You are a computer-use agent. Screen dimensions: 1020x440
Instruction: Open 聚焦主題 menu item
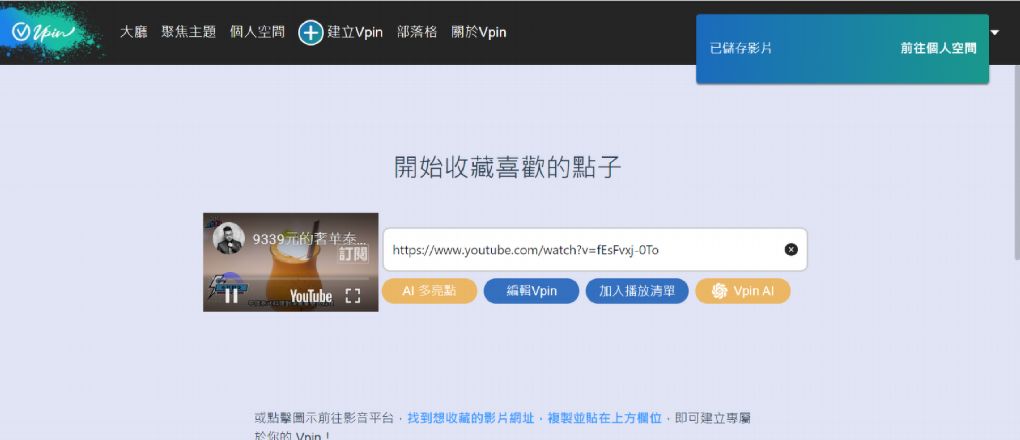(189, 32)
